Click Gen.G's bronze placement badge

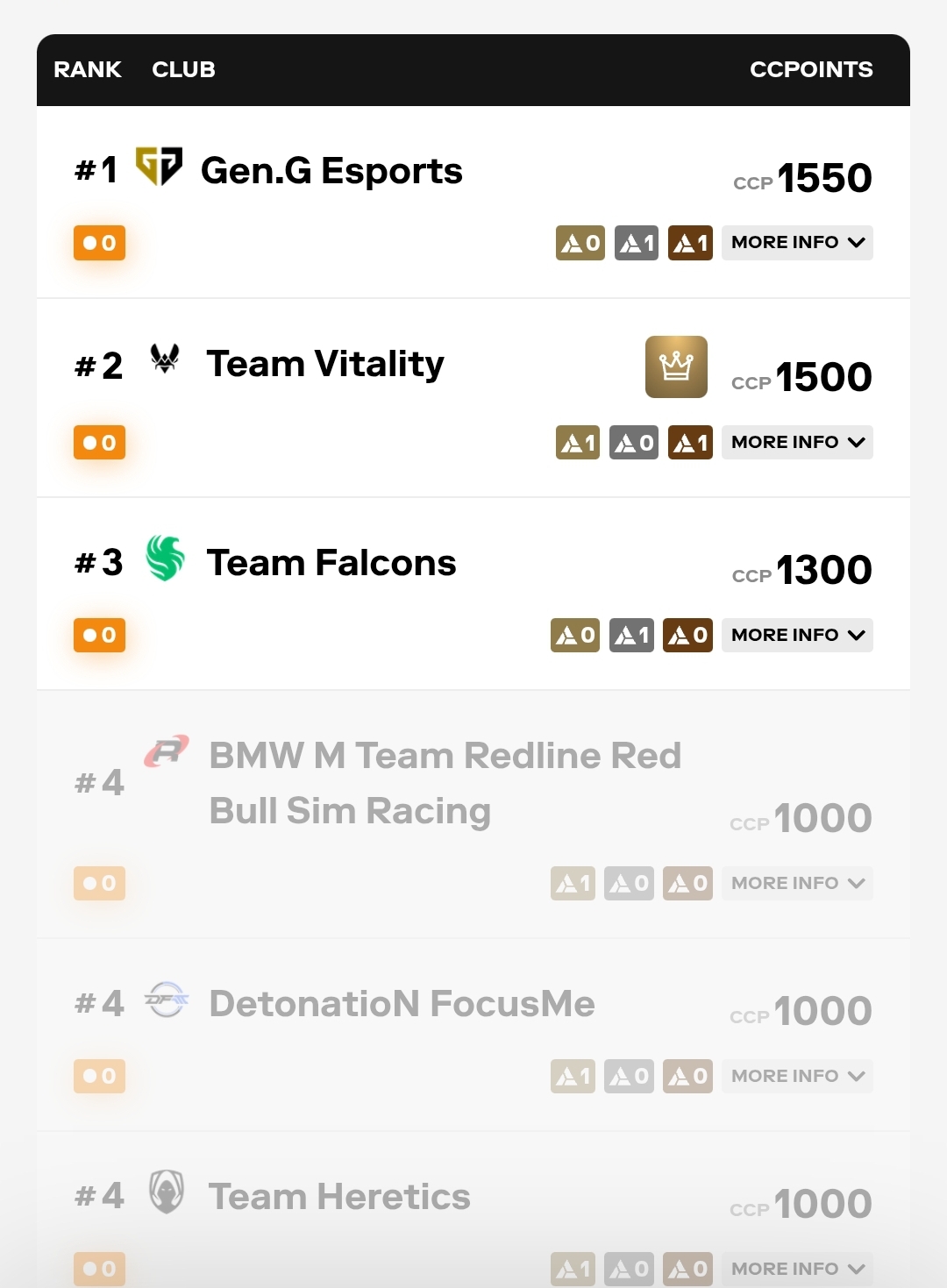point(690,243)
